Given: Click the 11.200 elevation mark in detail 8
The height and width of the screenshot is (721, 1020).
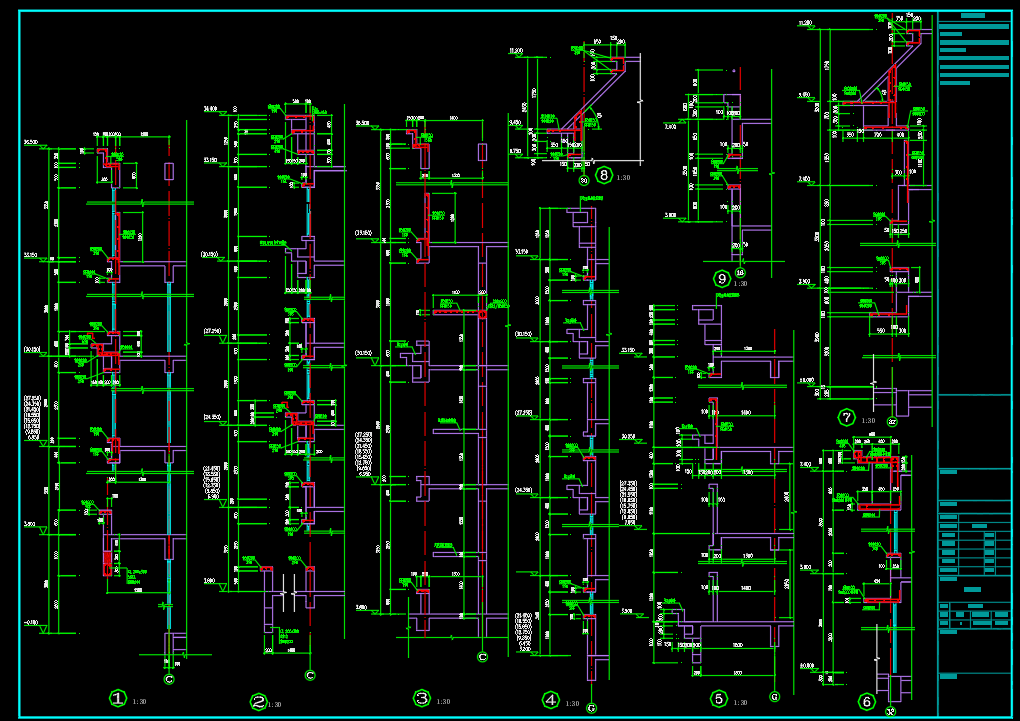Looking at the screenshot, I should [x=516, y=51].
